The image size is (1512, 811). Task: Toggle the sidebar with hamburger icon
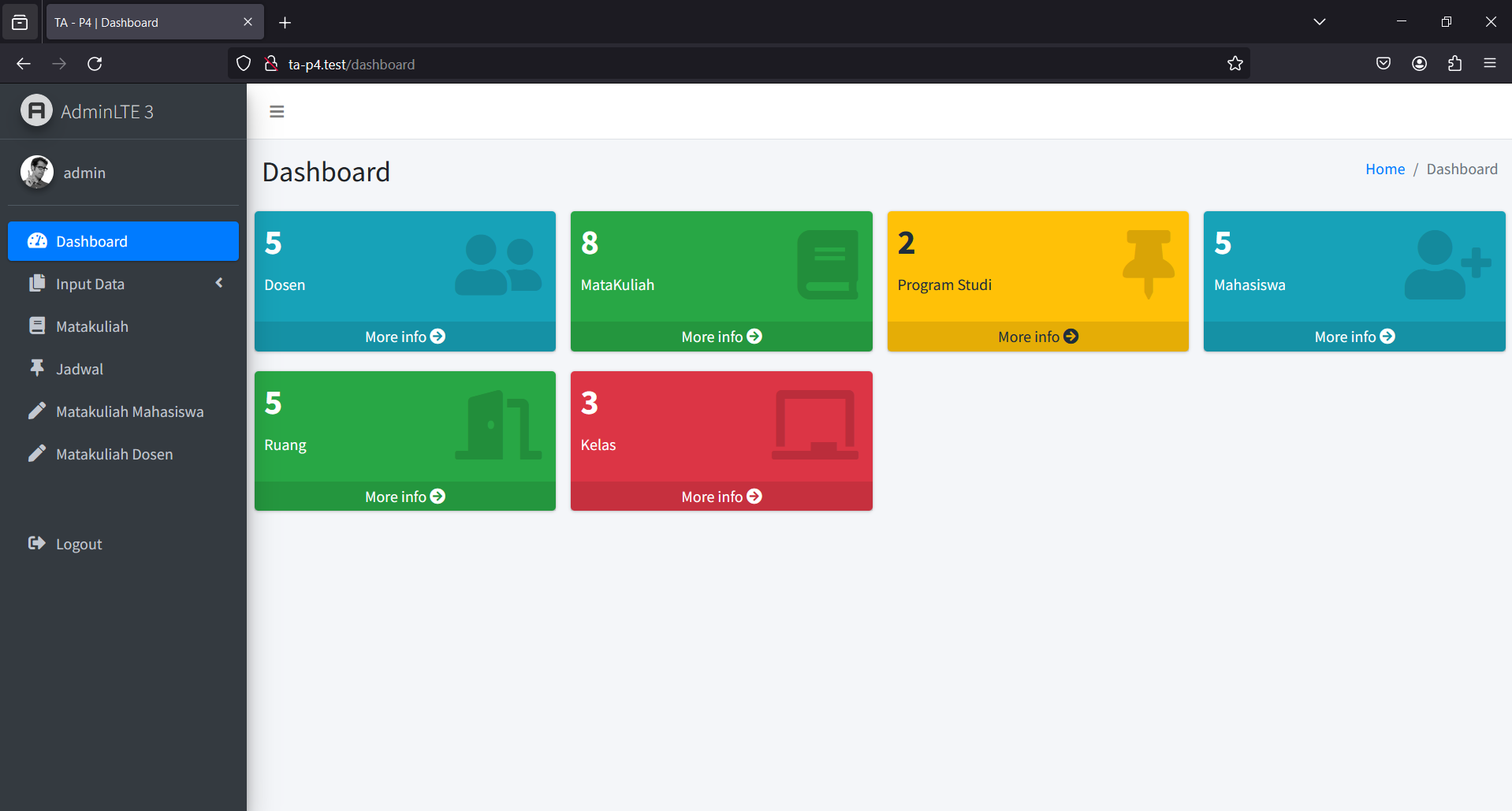277,112
